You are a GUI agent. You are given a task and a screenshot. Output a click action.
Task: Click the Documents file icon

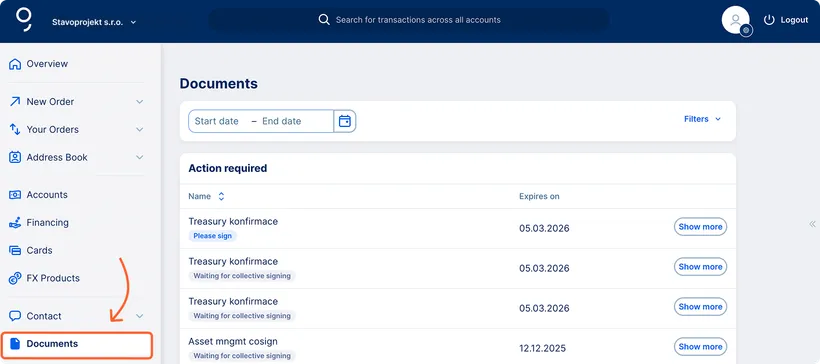click(15, 344)
